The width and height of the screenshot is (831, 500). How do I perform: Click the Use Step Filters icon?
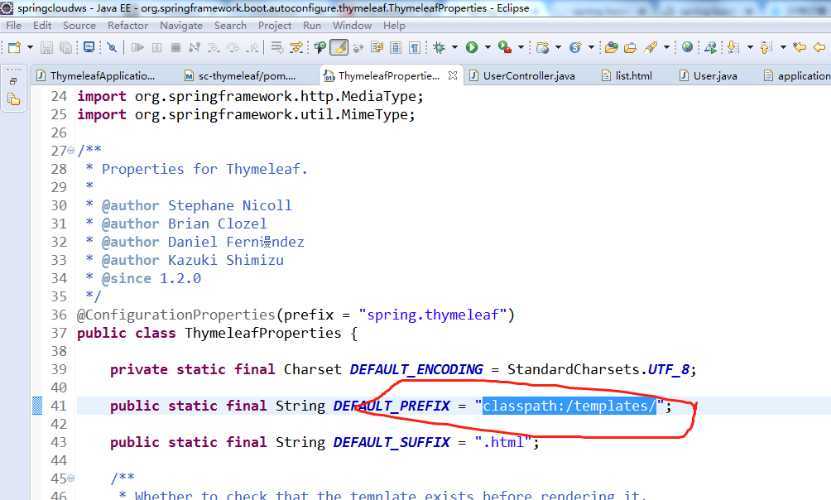click(x=296, y=48)
